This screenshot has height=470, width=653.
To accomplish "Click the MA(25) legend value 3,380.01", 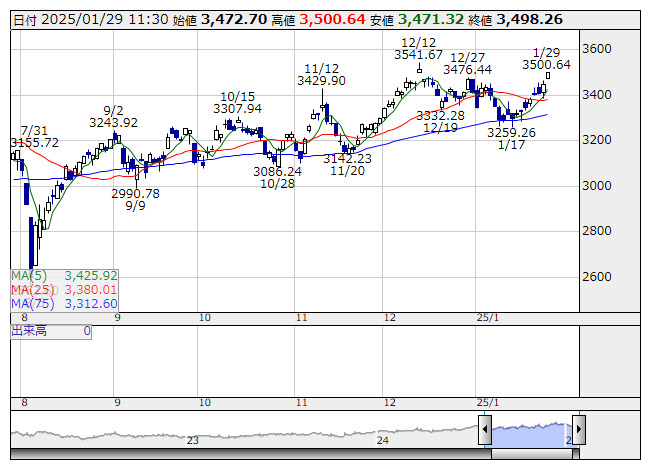I will (91, 290).
